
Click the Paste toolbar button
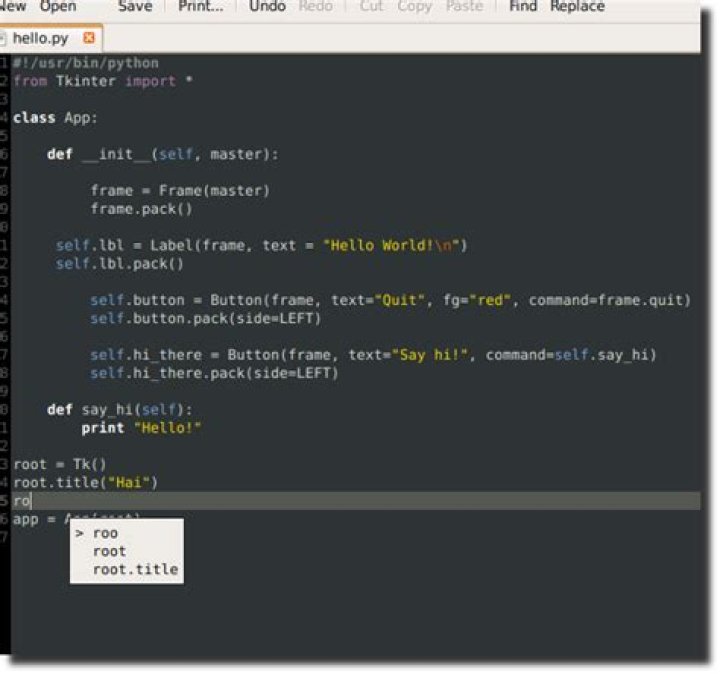pyautogui.click(x=464, y=6)
